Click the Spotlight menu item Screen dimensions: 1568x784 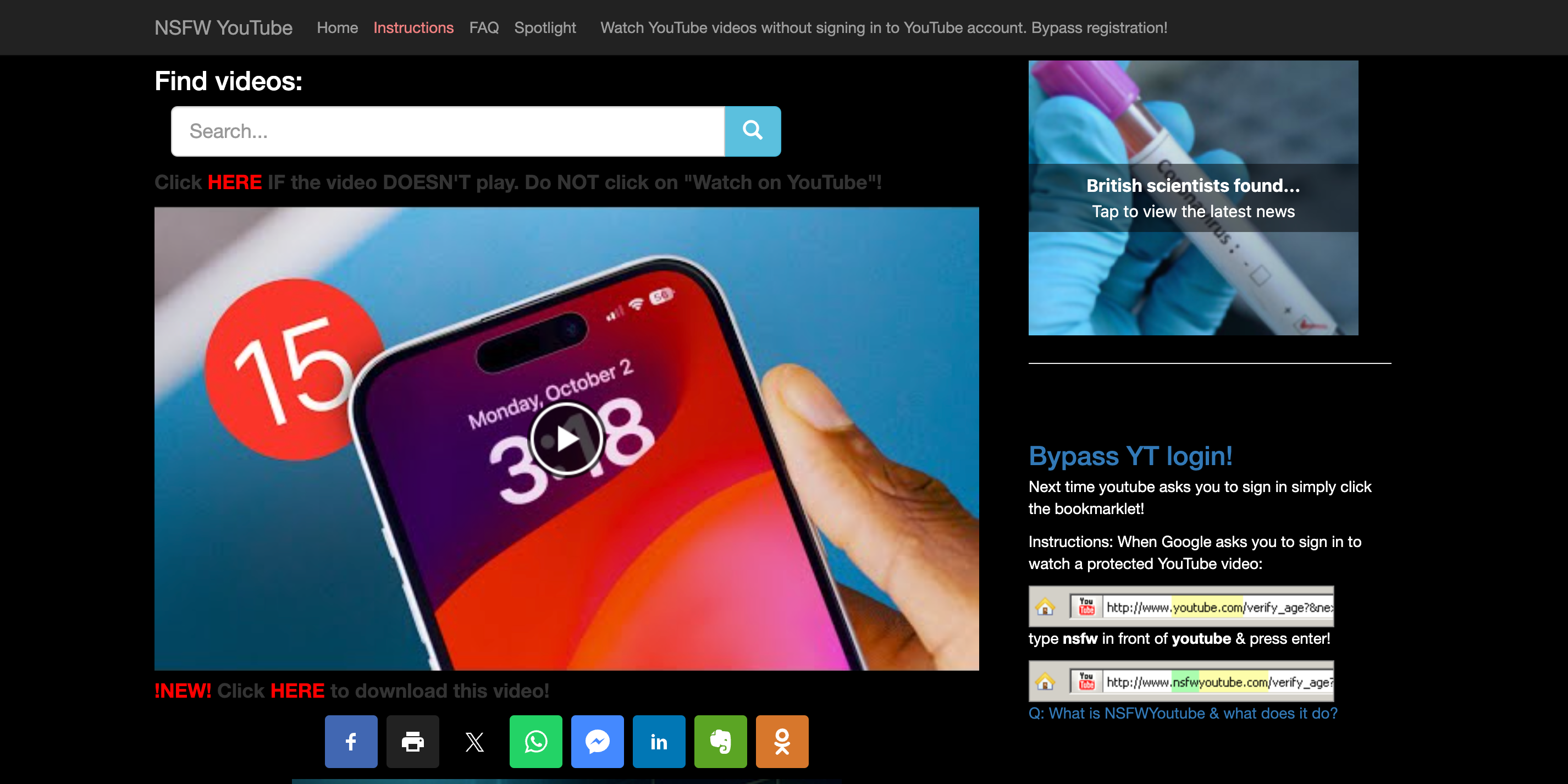[x=545, y=27]
